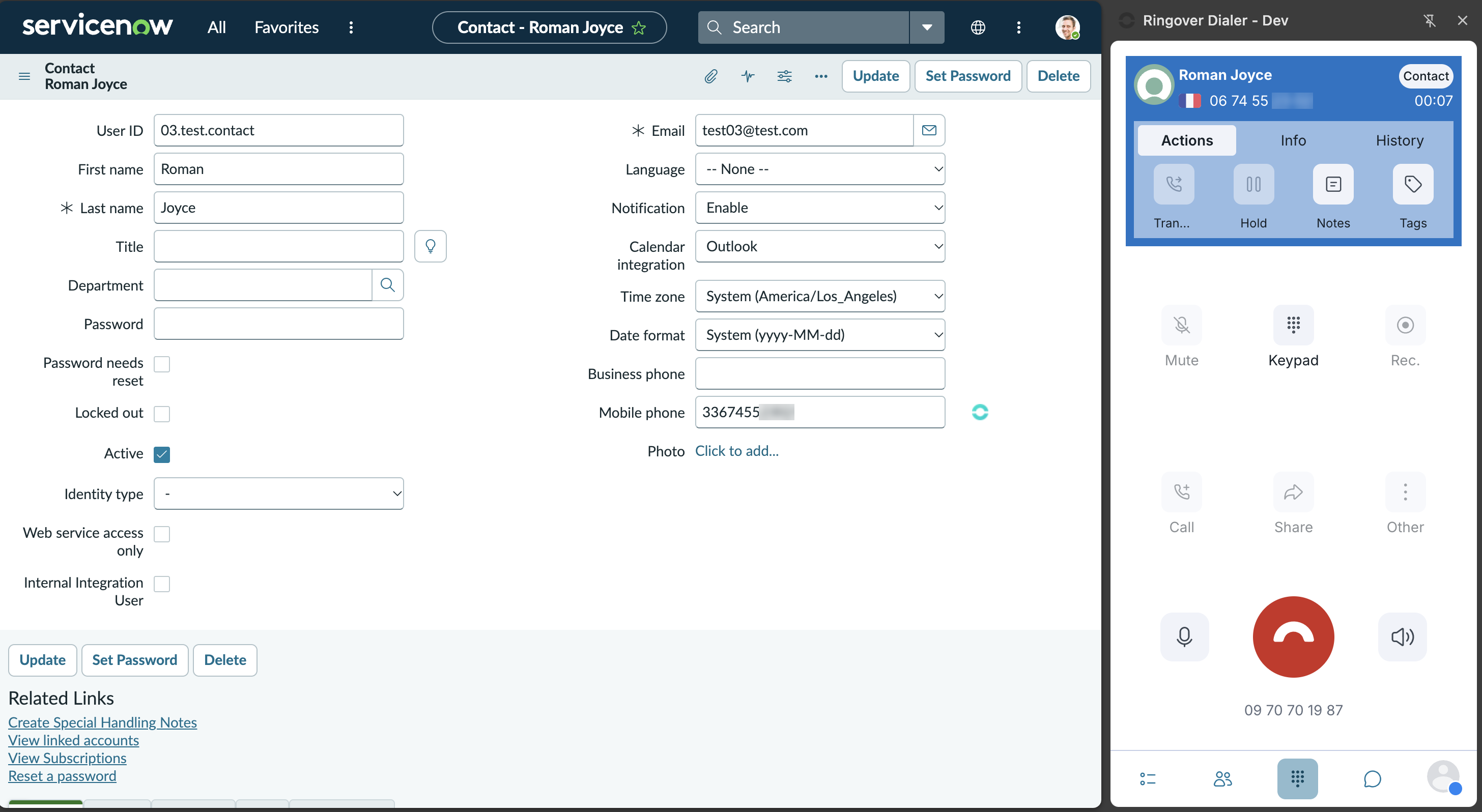
Task: Expand Calendar integration dropdown
Action: point(820,246)
